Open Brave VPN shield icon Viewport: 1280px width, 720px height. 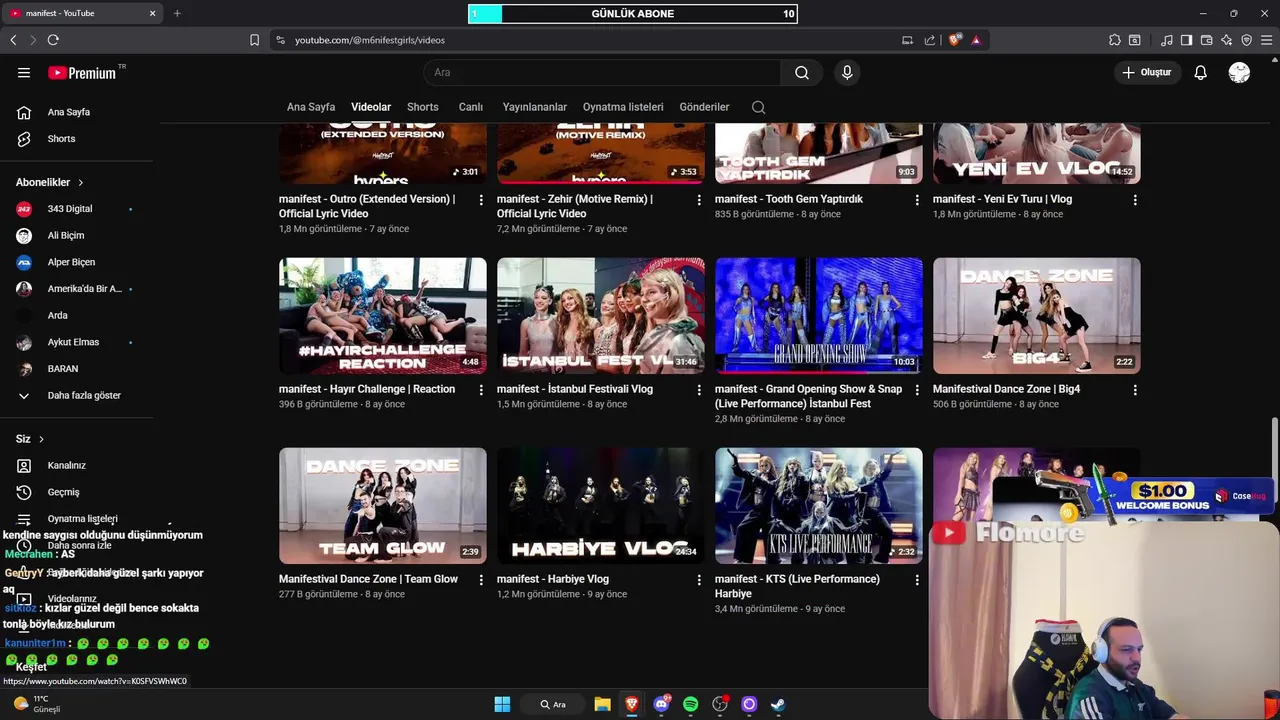1246,40
